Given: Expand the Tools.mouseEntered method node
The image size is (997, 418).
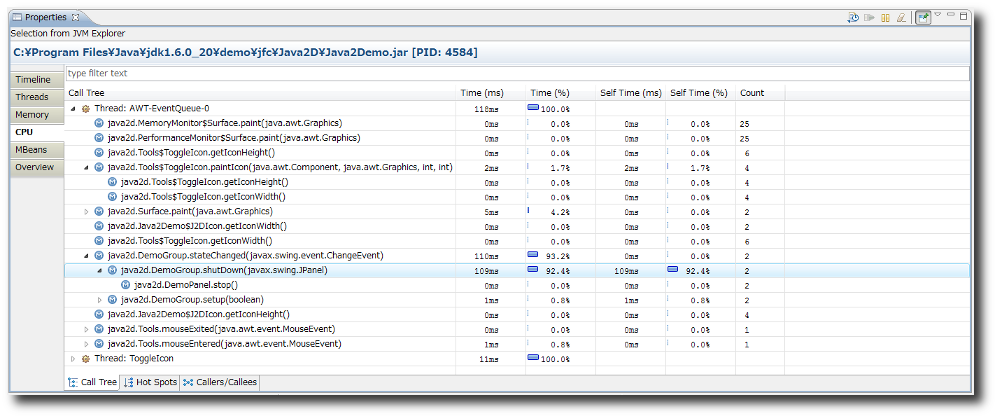Looking at the screenshot, I should tap(86, 344).
